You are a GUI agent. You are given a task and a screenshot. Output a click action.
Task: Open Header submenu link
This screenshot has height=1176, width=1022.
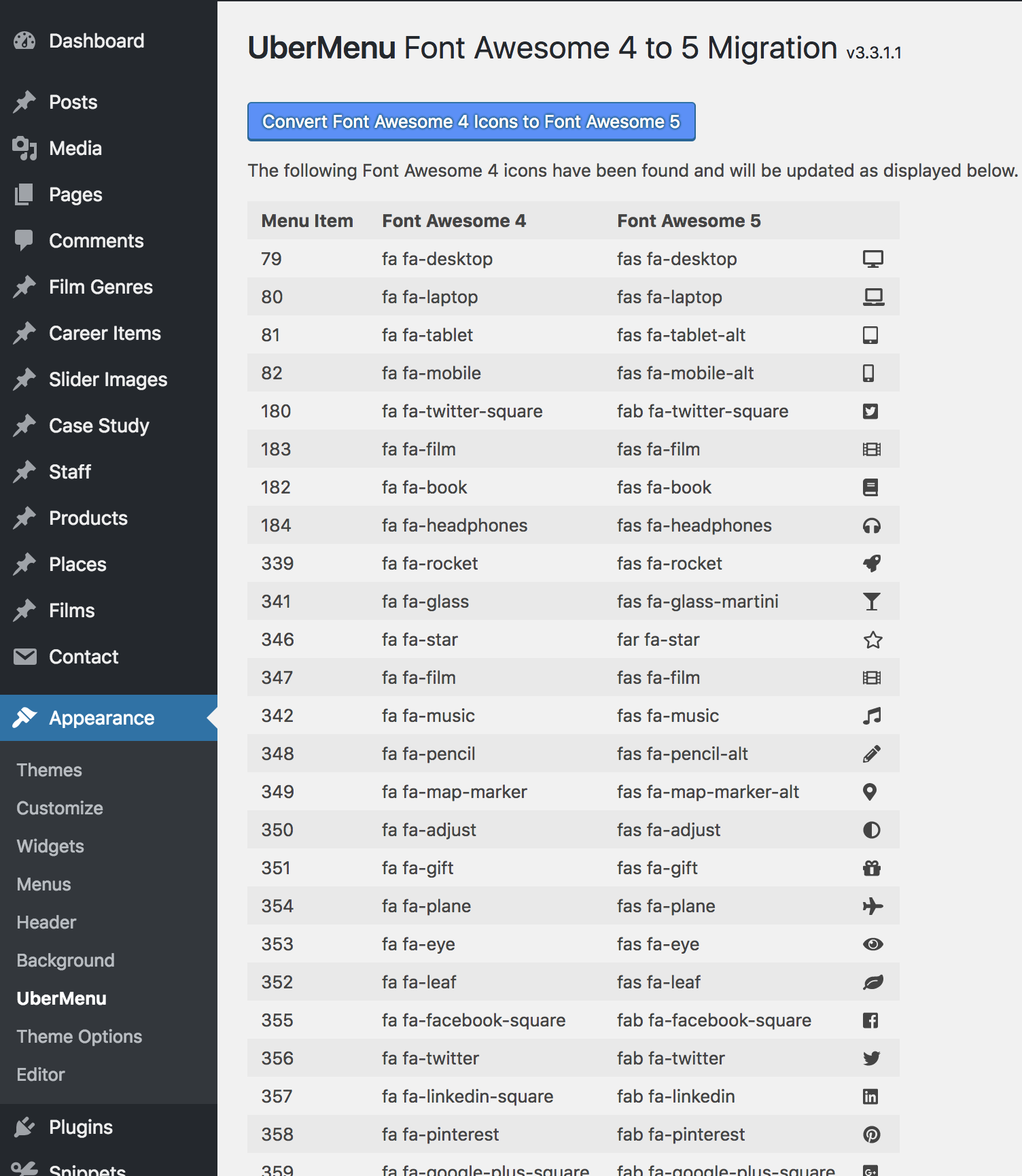[46, 922]
